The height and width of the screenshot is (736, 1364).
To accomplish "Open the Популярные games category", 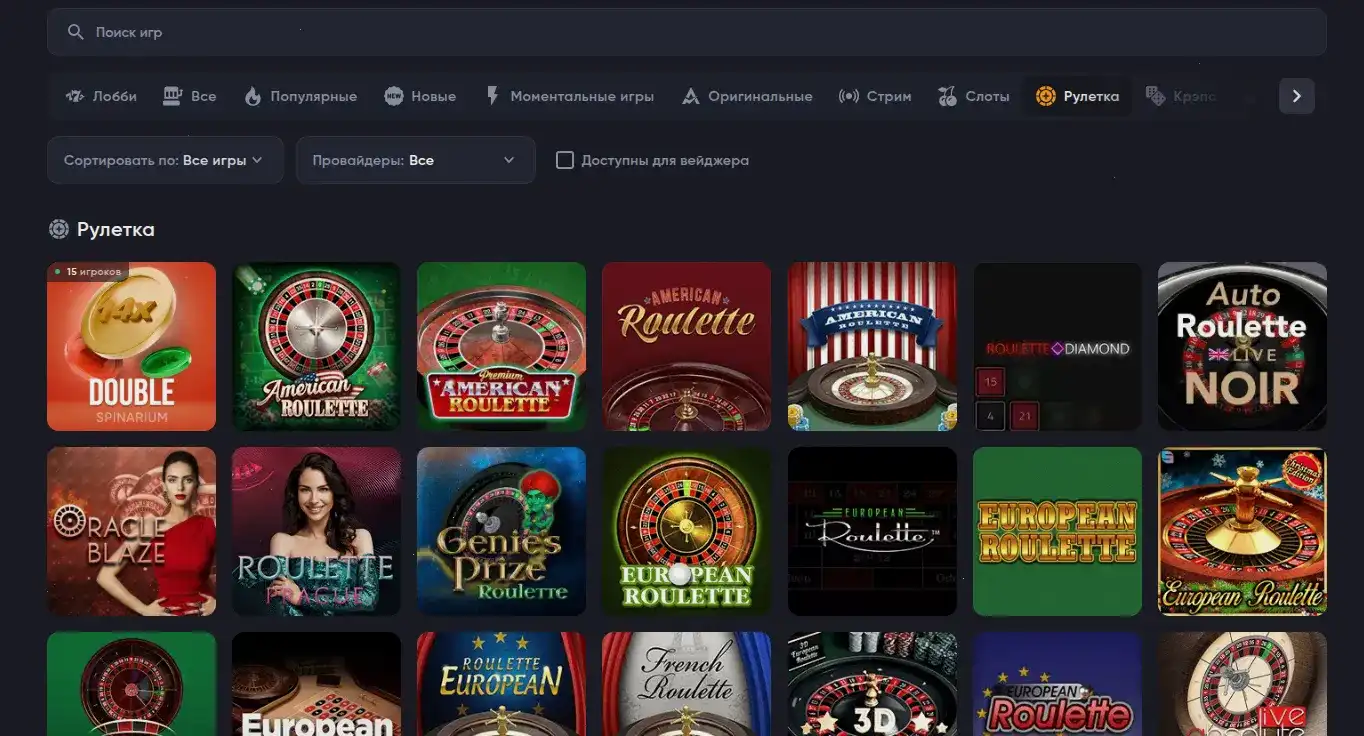I will pyautogui.click(x=301, y=96).
